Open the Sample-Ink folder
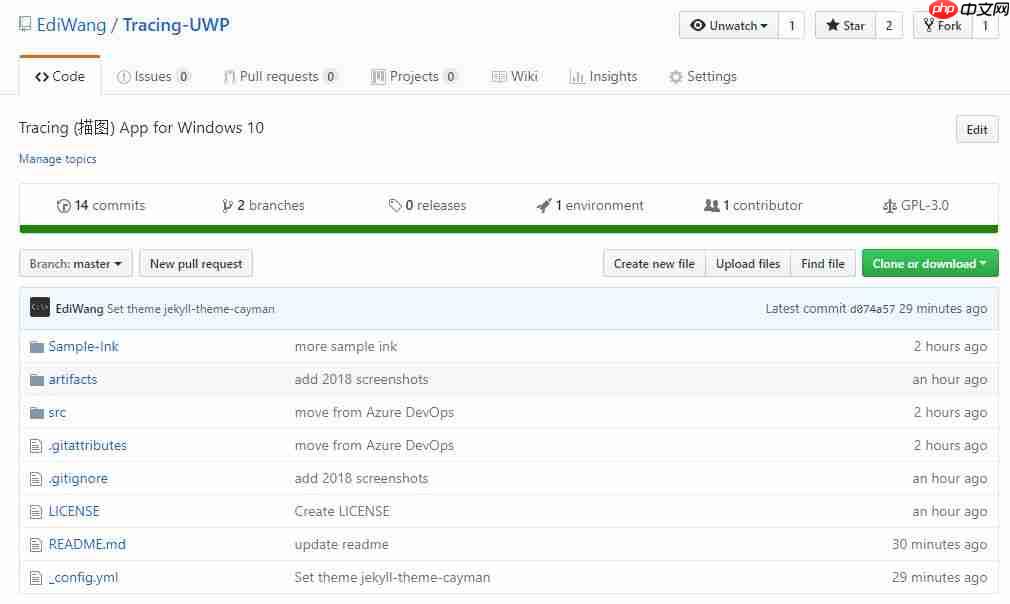Screen dimensions: 1010x604 83,346
